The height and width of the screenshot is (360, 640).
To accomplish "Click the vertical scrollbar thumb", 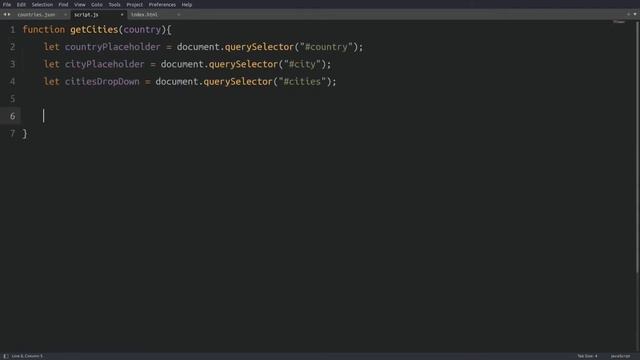I will 638,147.
